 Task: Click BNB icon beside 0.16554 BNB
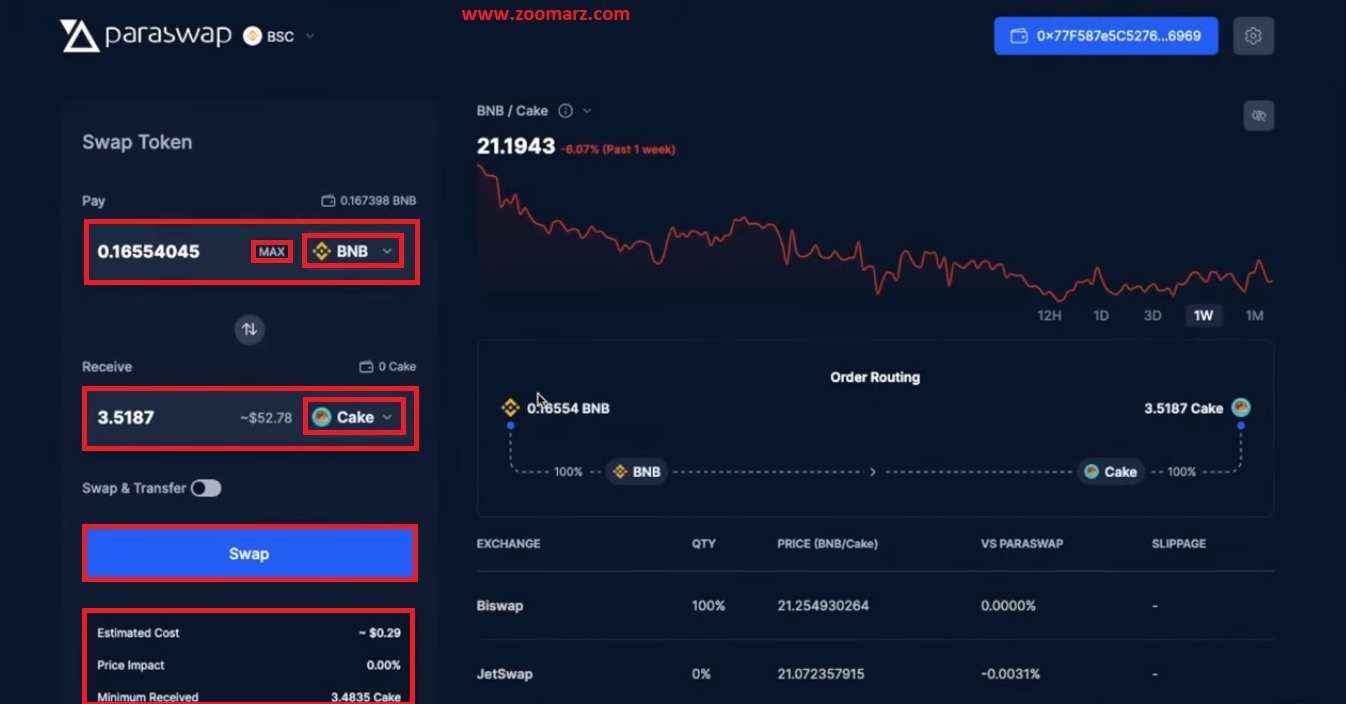510,407
